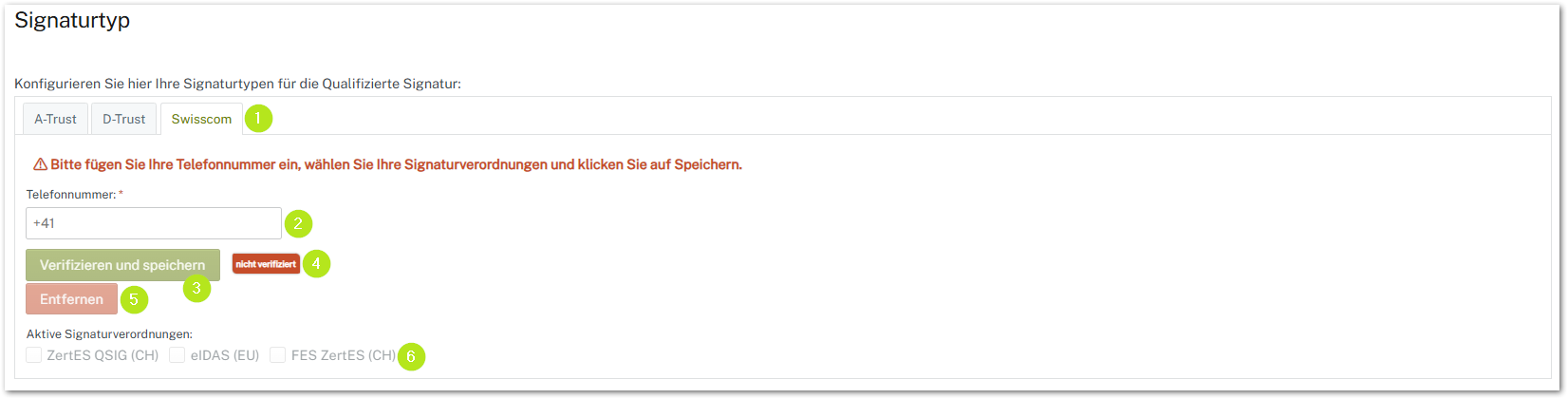This screenshot has height=399, width=1568.
Task: Click the warning triangle icon
Action: [40, 164]
